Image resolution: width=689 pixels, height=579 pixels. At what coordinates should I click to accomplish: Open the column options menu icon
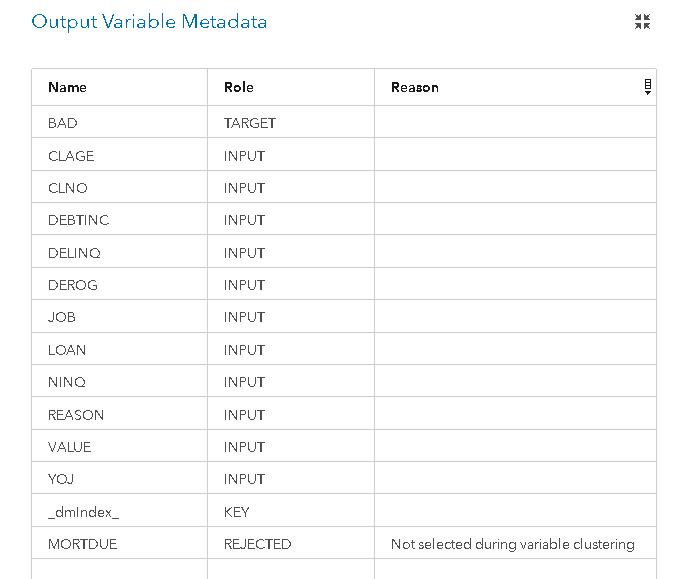tap(648, 87)
